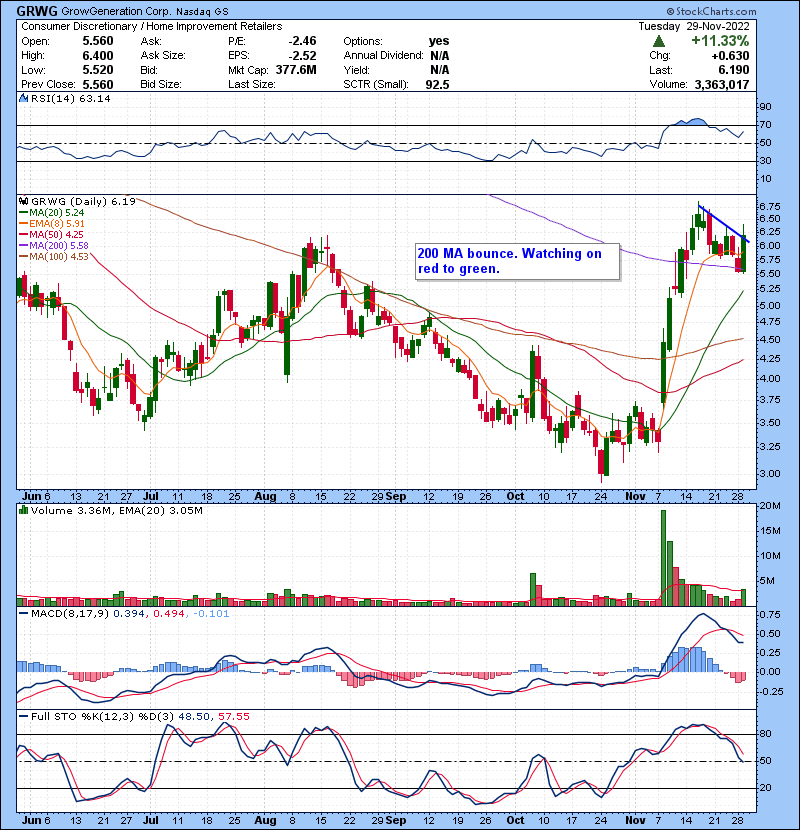
Task: Click the Prev Close 5.560 value
Action: pos(97,85)
